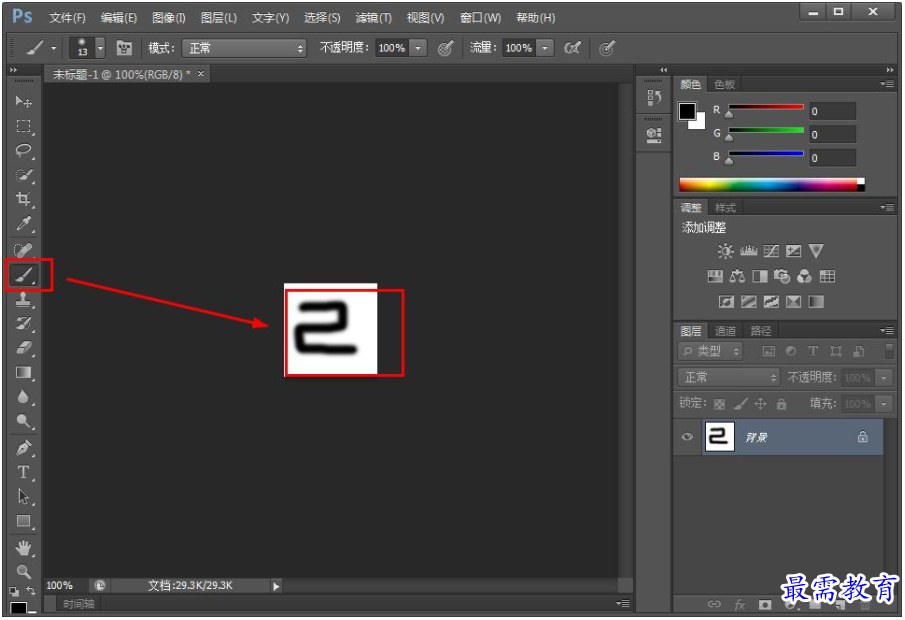This screenshot has height=620, width=905.
Task: Open the layer blend mode 正常 dropdown
Action: [x=729, y=378]
